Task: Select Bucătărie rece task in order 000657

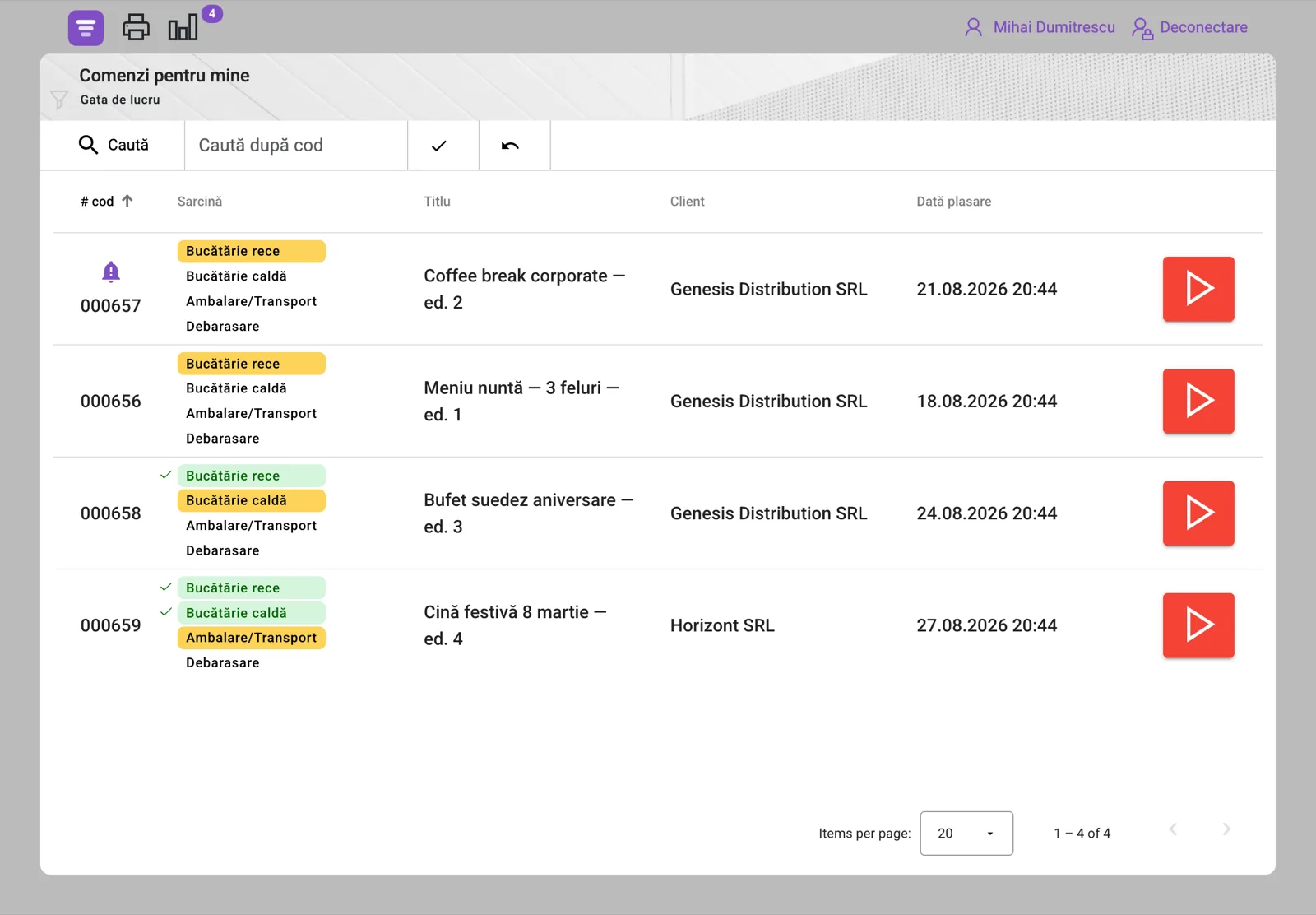Action: tap(252, 251)
